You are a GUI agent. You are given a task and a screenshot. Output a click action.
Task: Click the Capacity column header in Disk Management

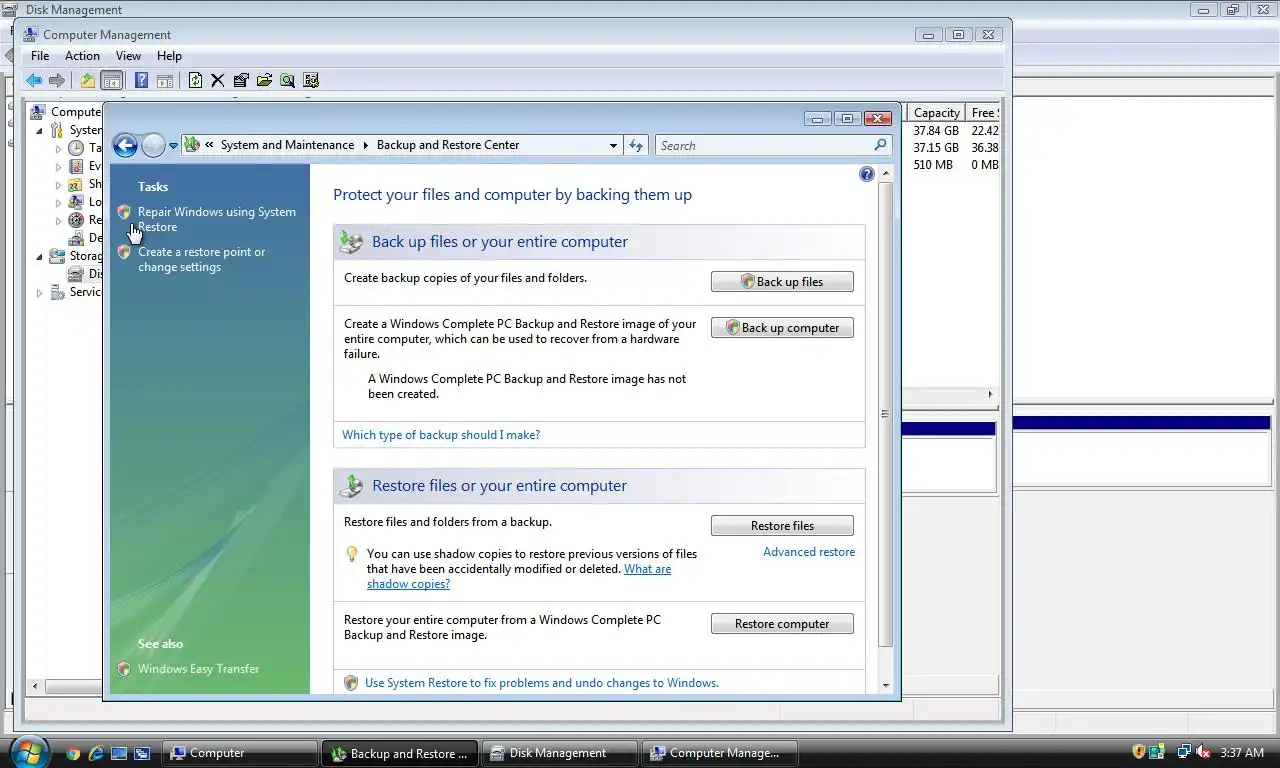[x=936, y=113]
